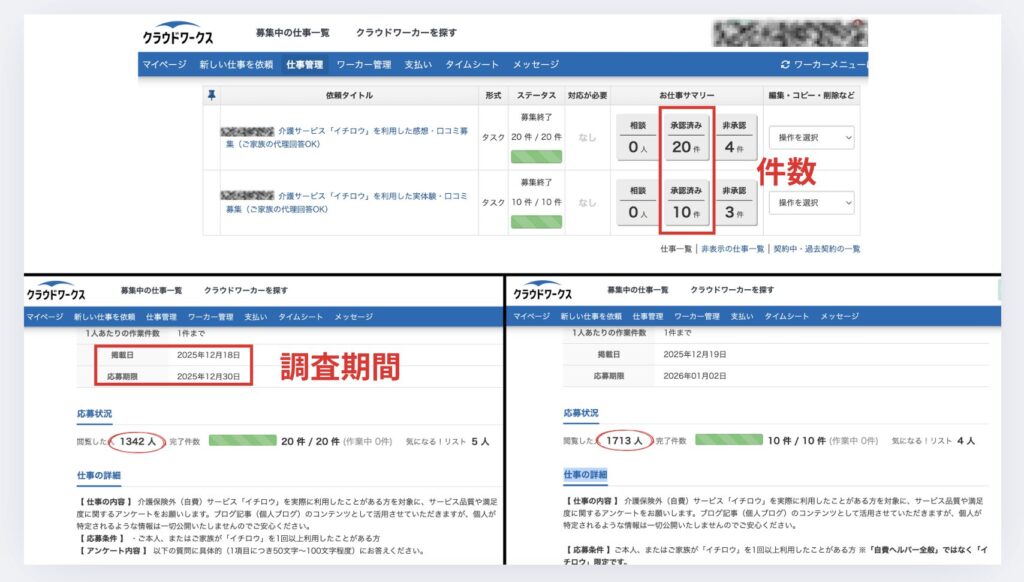Click the 承認済み 20件 counter
Viewport: 1024px width, 582px height.
[x=685, y=137]
